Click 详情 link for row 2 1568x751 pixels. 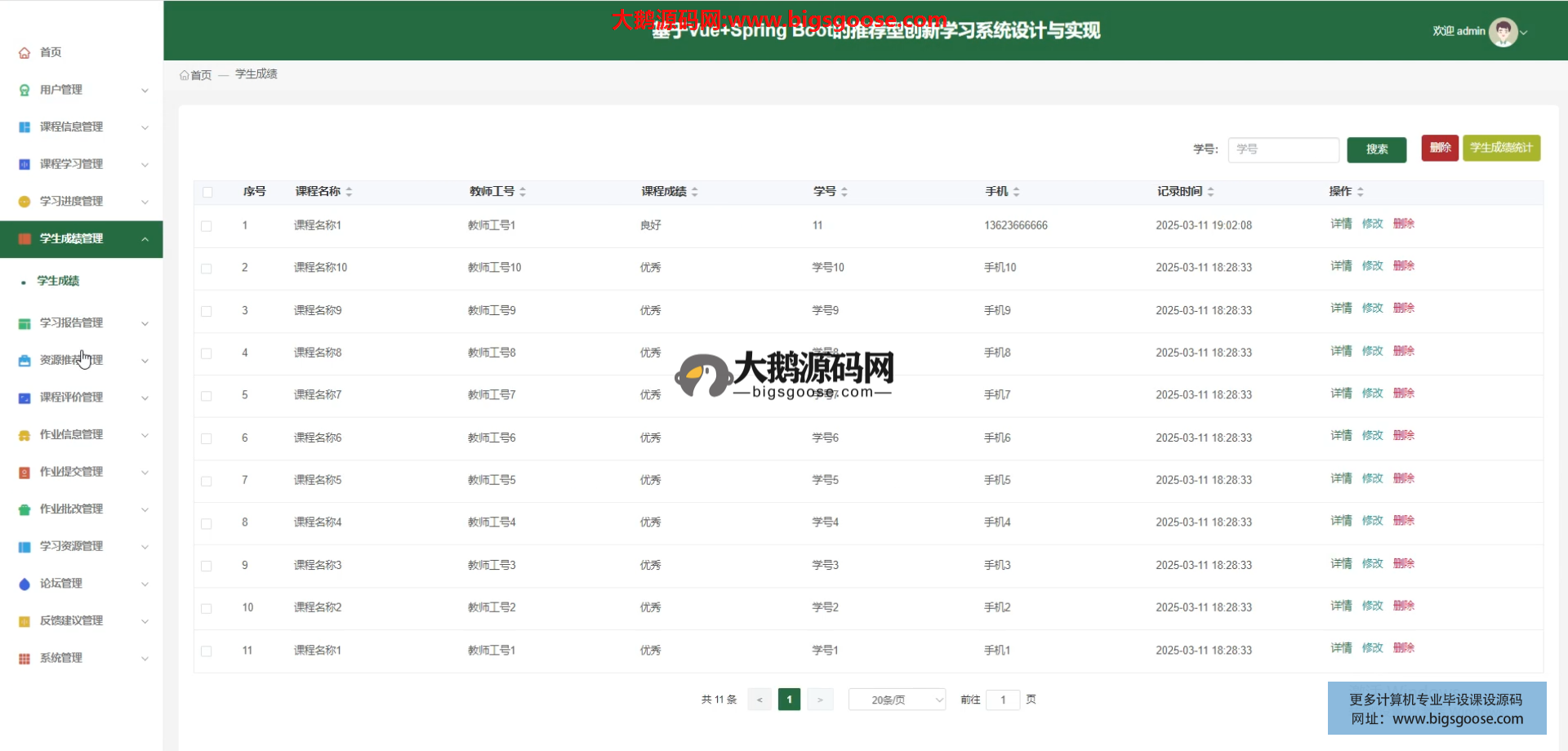click(x=1341, y=266)
